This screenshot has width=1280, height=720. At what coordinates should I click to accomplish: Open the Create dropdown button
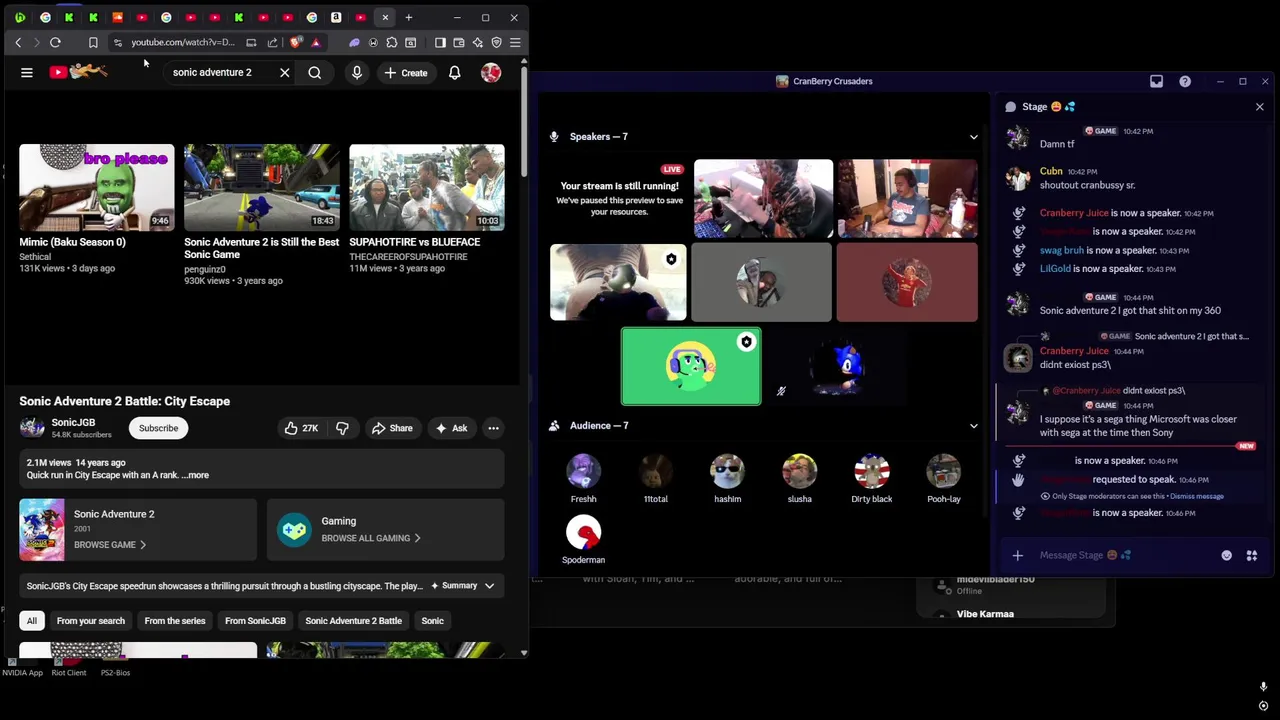pyautogui.click(x=405, y=73)
